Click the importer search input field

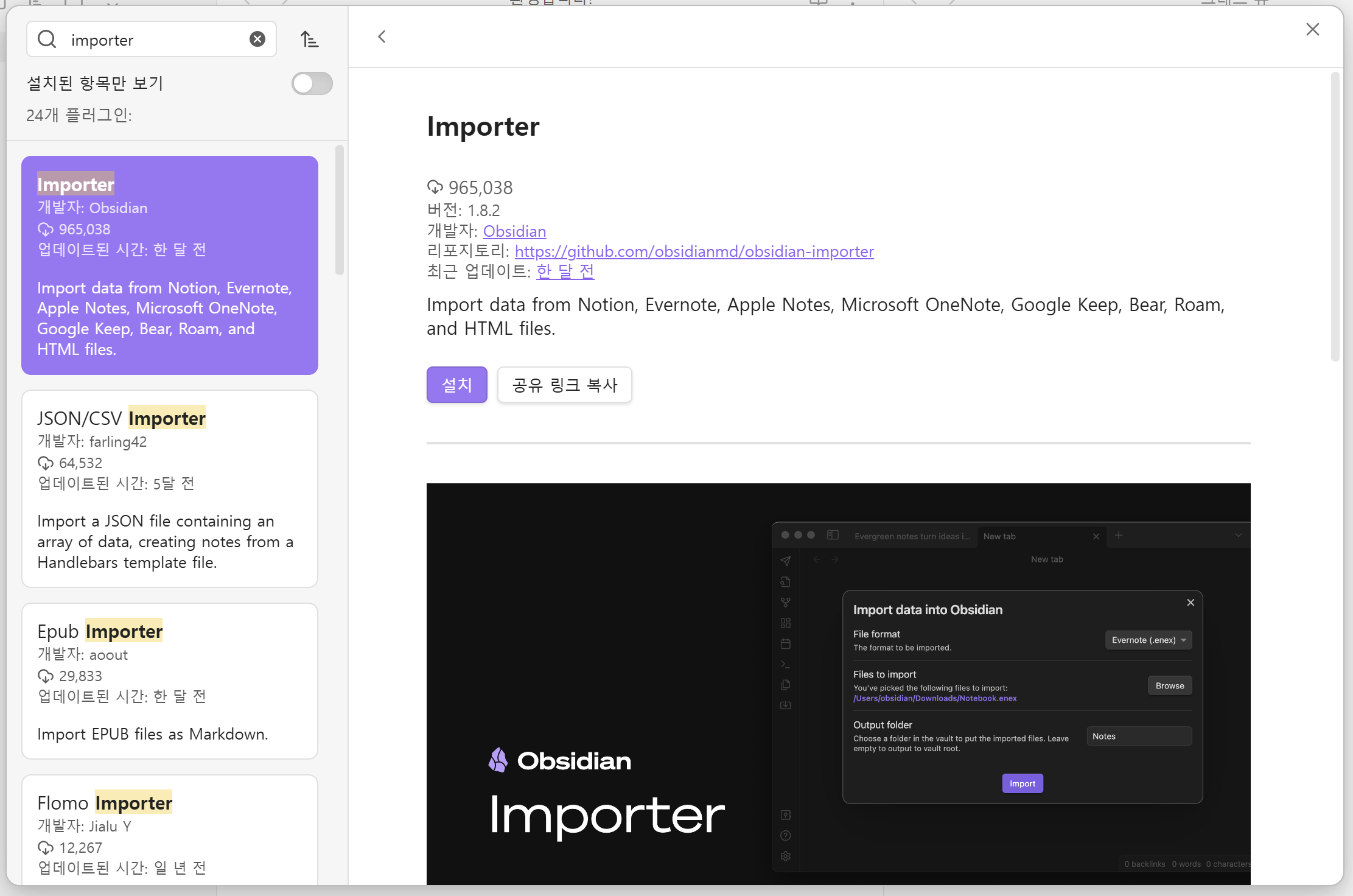(152, 40)
